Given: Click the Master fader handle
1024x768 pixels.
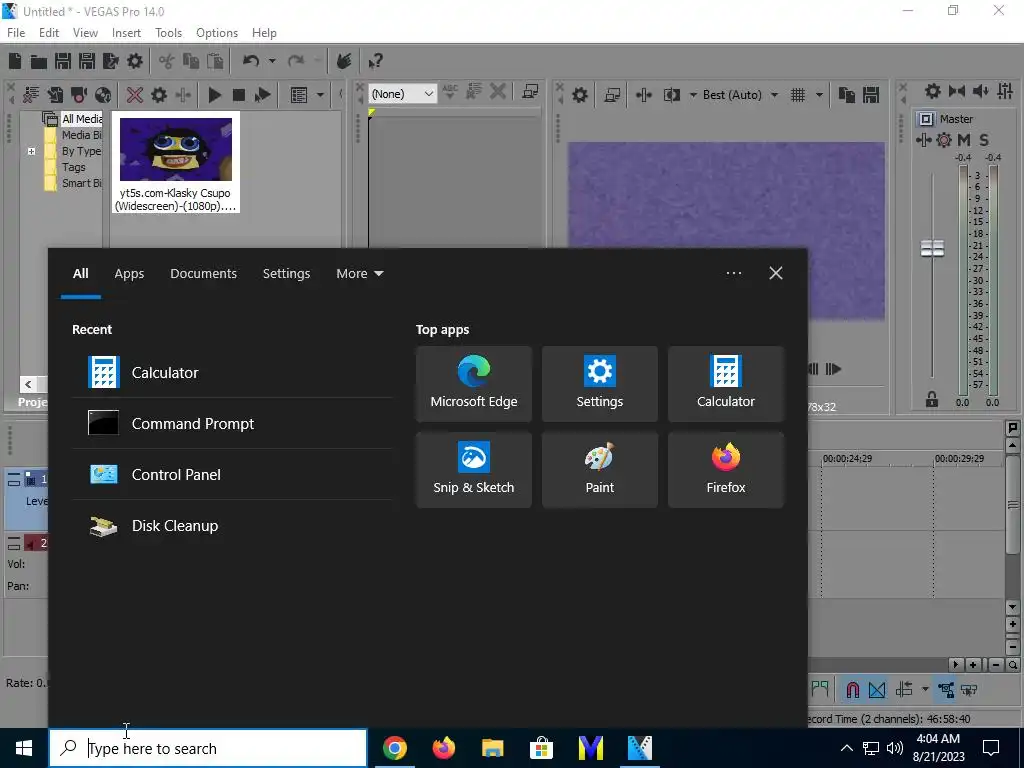Looking at the screenshot, I should point(933,248).
